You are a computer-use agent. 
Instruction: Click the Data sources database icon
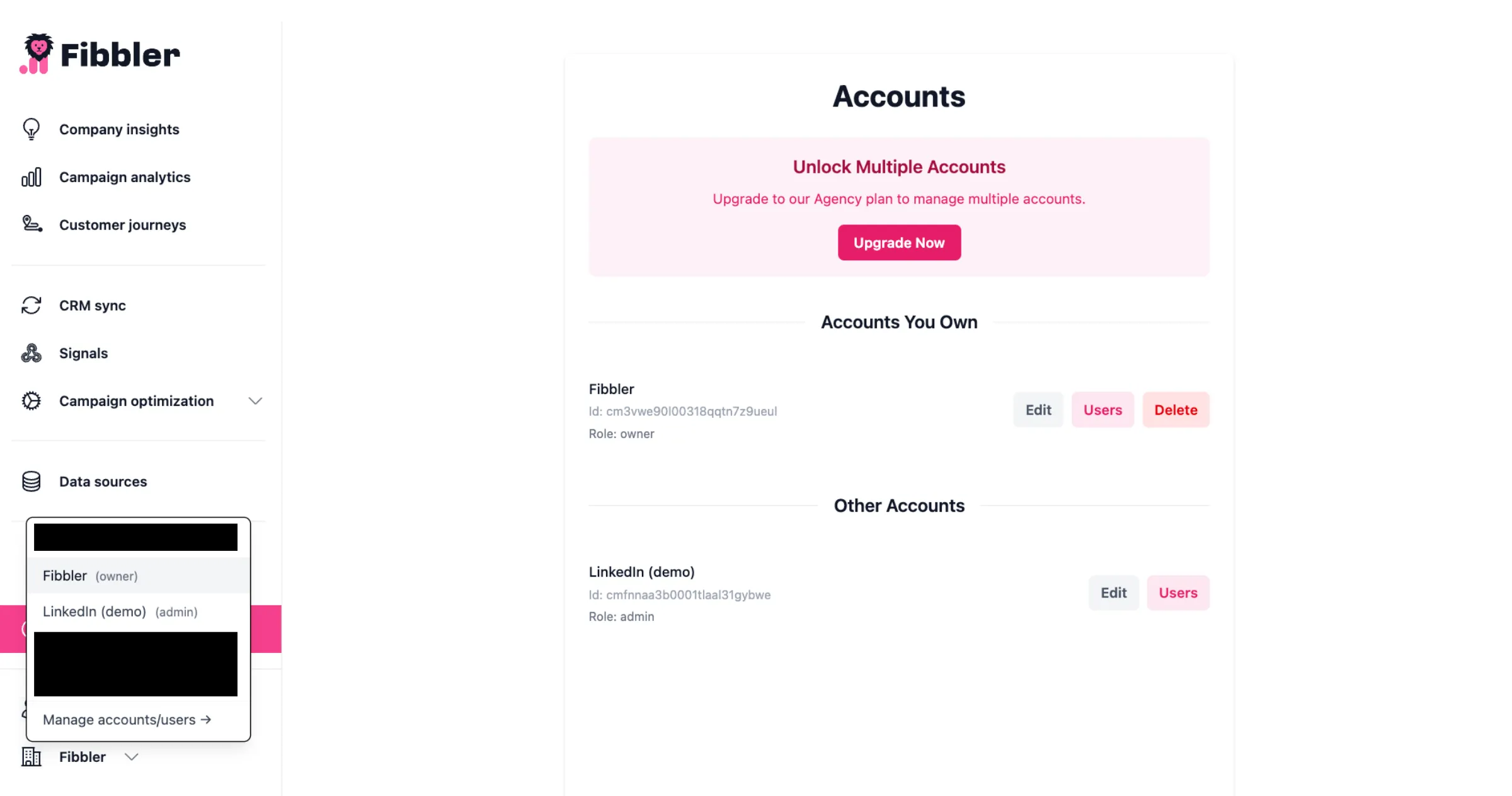click(x=31, y=481)
